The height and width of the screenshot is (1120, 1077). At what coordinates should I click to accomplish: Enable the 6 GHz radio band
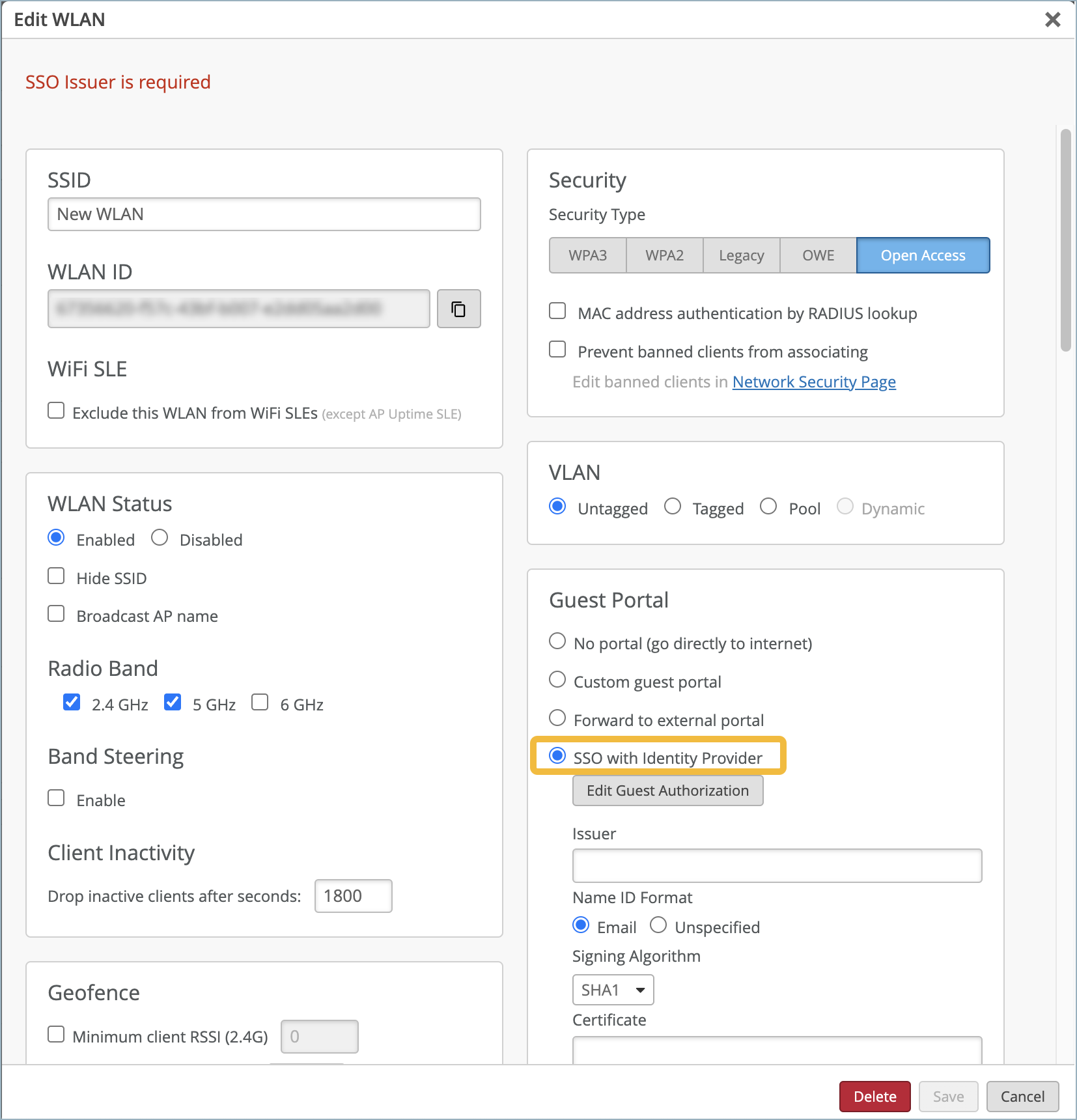coord(260,702)
